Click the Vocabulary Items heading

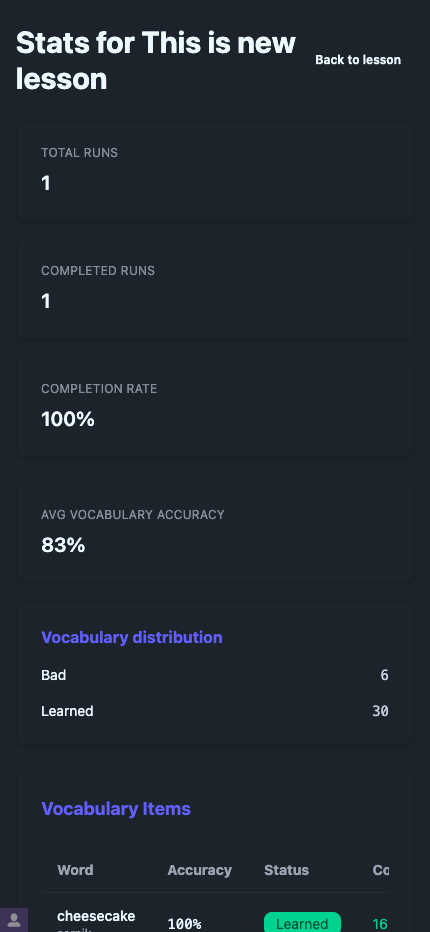pos(116,808)
